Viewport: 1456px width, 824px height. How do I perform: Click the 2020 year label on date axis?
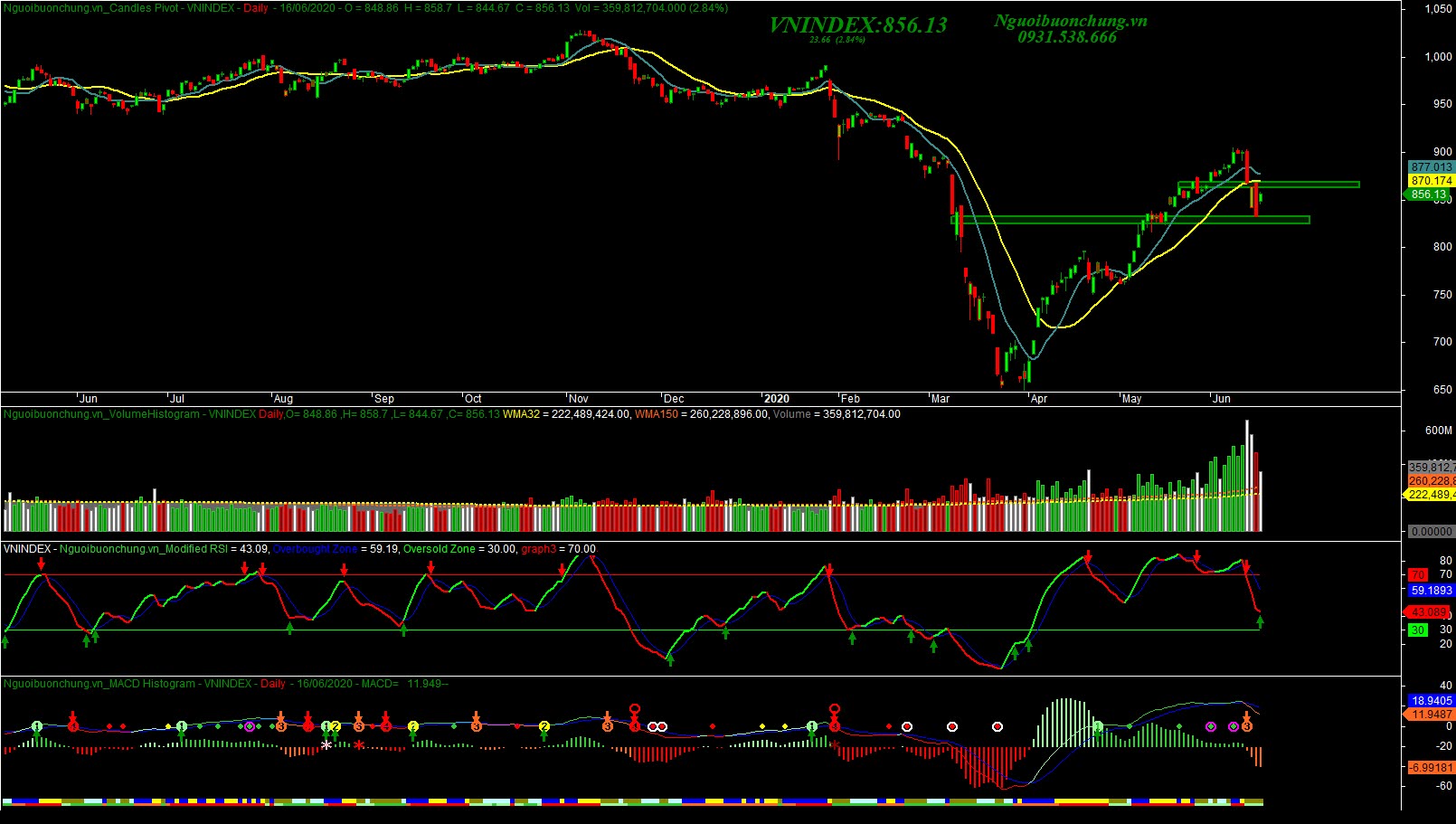click(776, 399)
